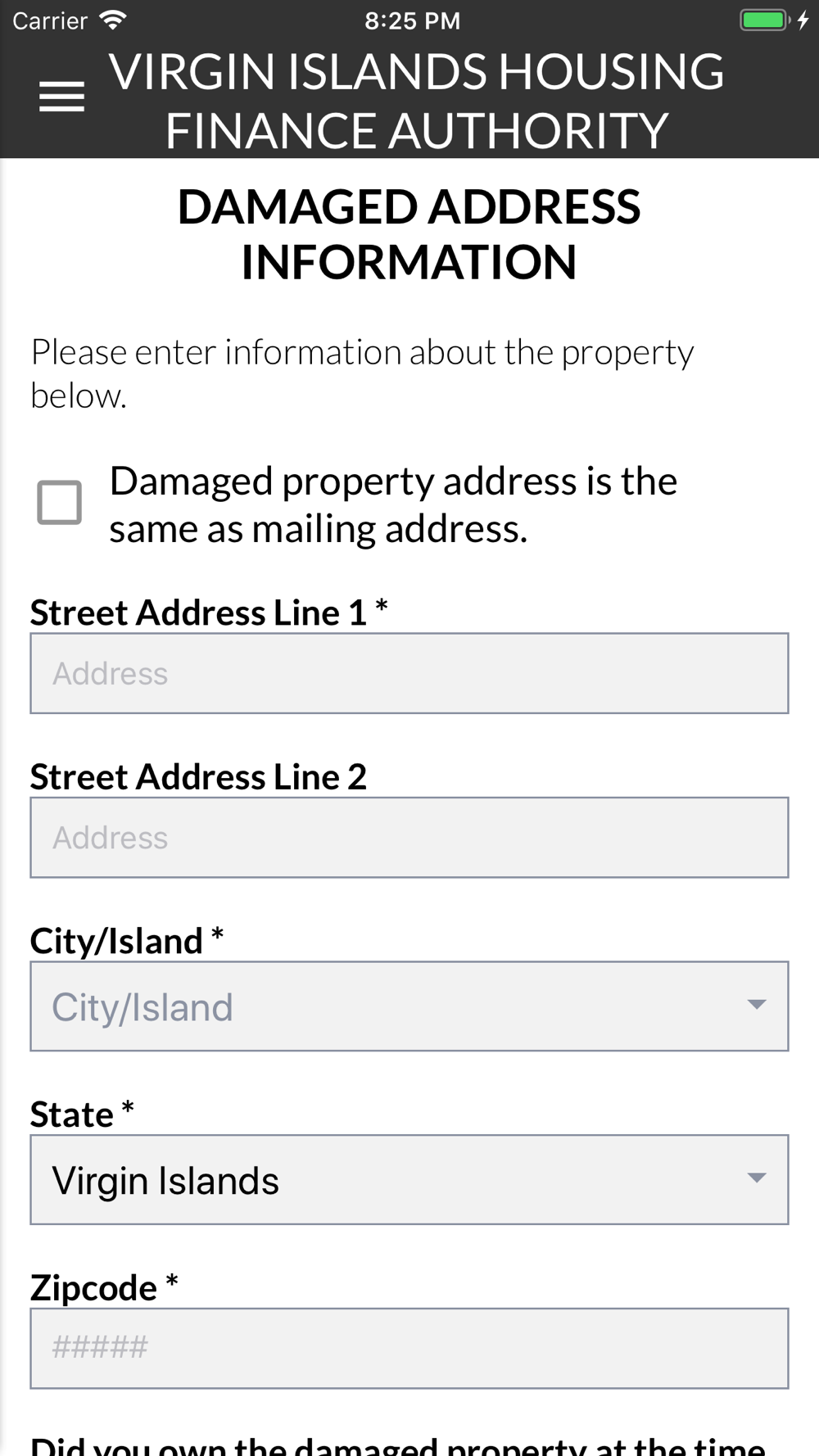Open the hamburger navigation menu
This screenshot has height=1456, width=819.
61,97
